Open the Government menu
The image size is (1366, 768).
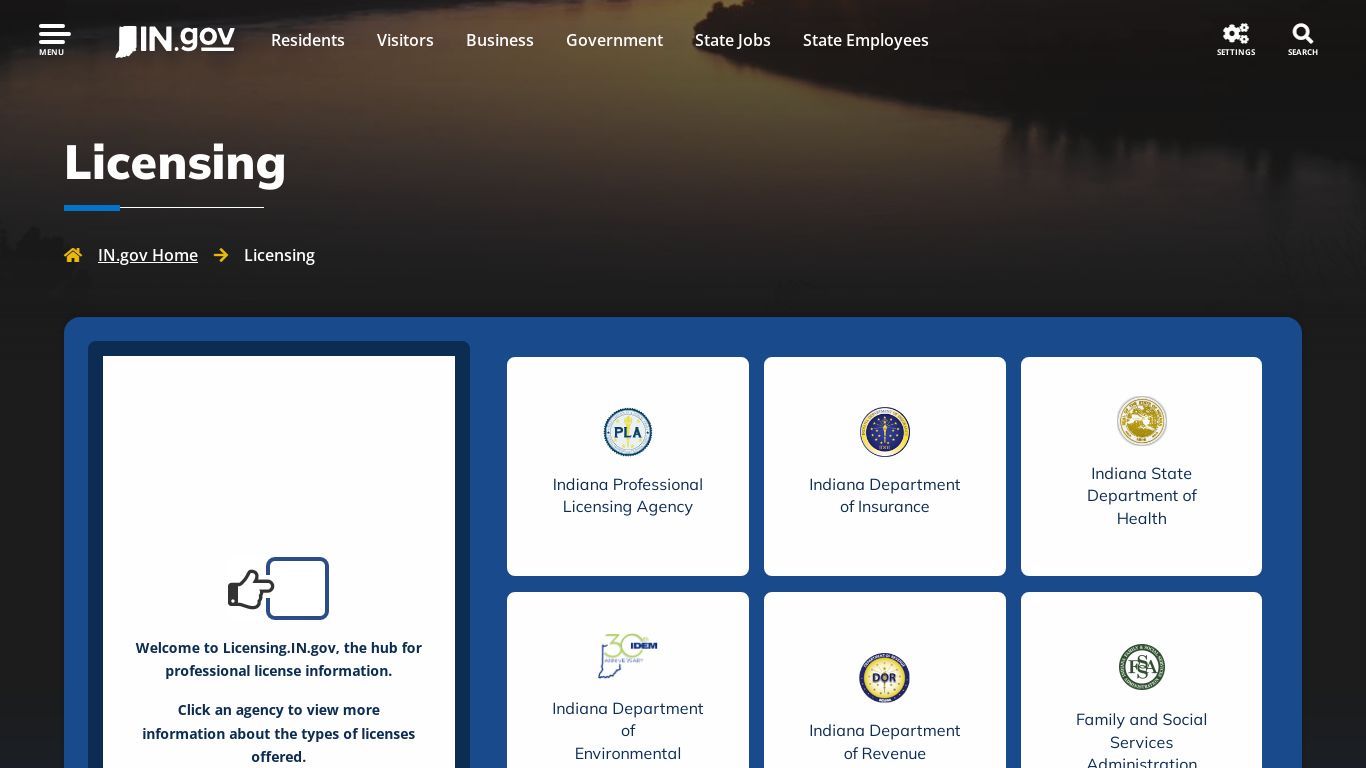point(614,40)
